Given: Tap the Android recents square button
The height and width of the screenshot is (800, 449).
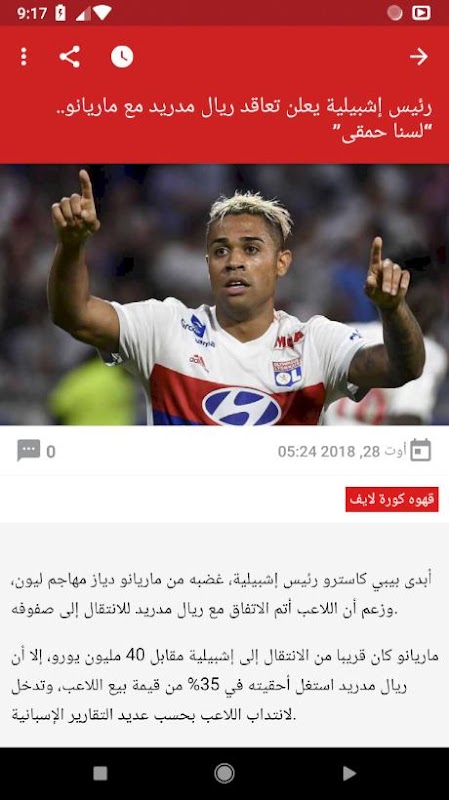Looking at the screenshot, I should tap(100, 773).
